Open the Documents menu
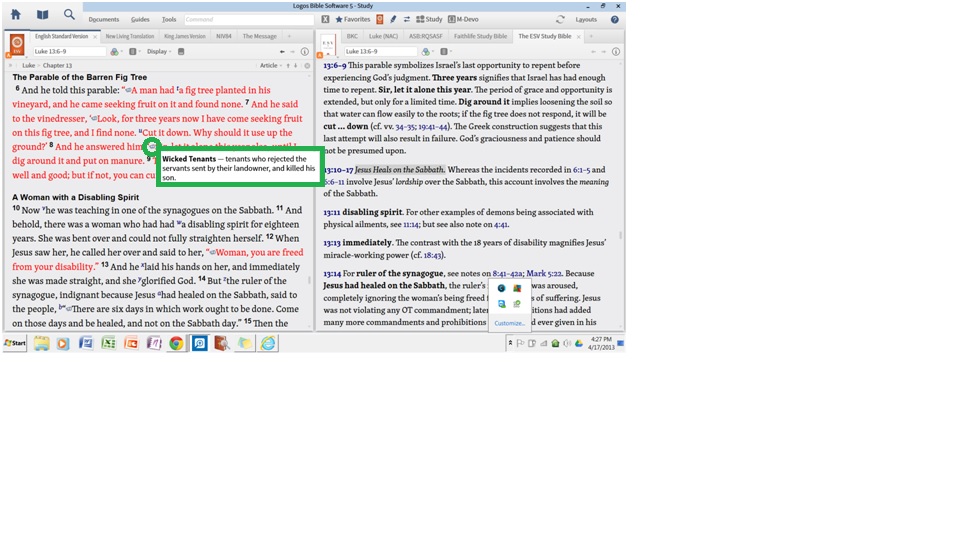The image size is (960, 540). pyautogui.click(x=104, y=20)
